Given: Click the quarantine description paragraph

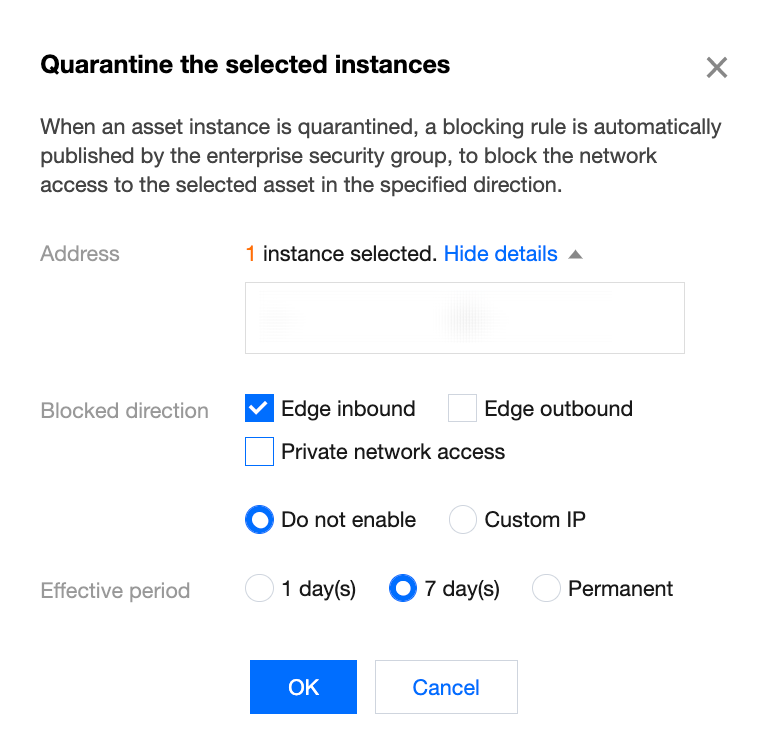Looking at the screenshot, I should click(380, 157).
